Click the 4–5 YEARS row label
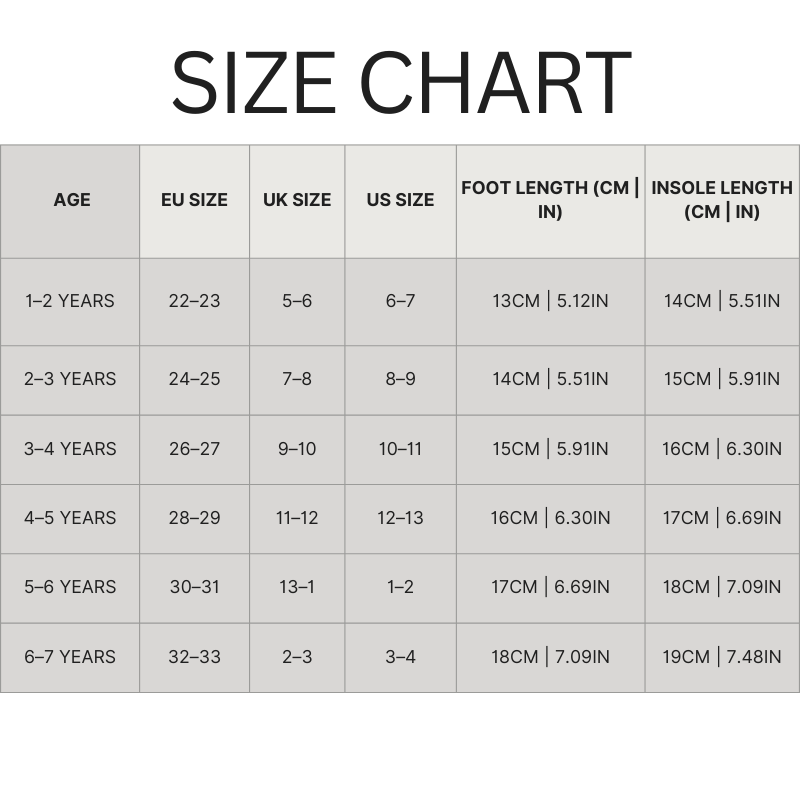The width and height of the screenshot is (800, 800). click(x=70, y=518)
